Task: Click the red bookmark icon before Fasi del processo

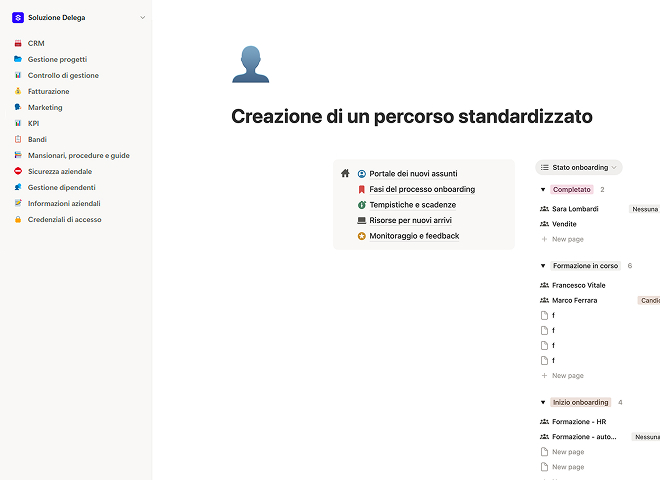Action: click(362, 189)
